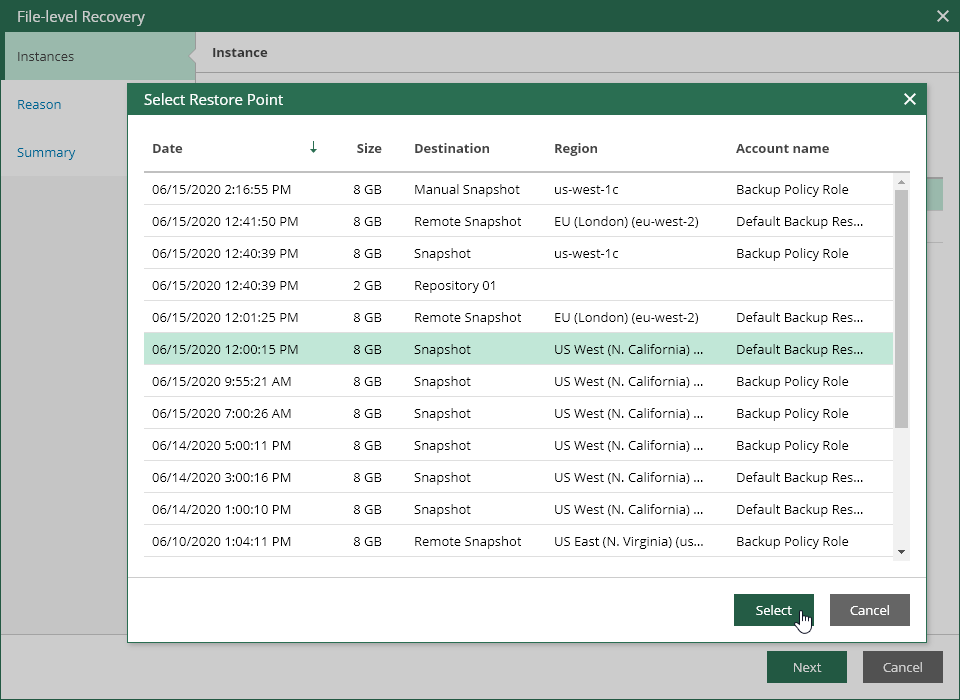Select restore point 06/15/2020 2:16:55 PM
960x700 pixels.
tap(518, 189)
